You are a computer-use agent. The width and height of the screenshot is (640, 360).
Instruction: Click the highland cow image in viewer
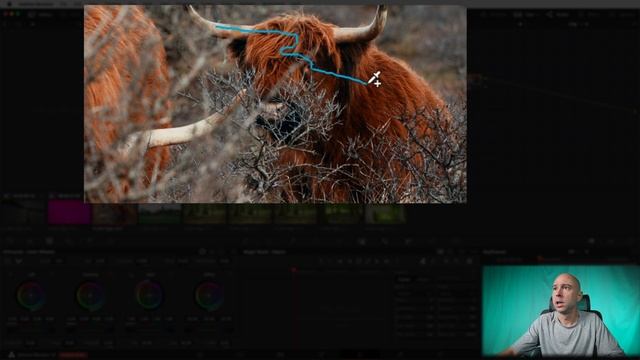click(x=275, y=104)
